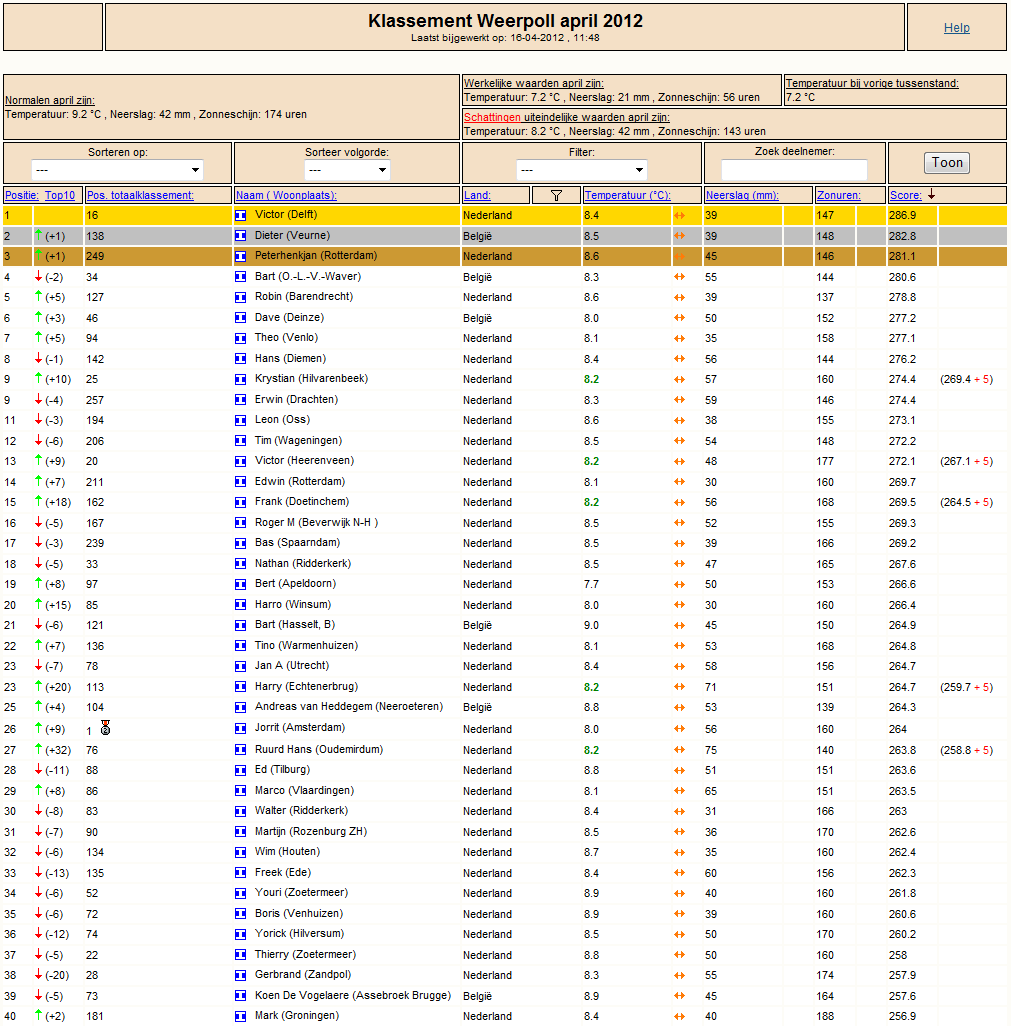1011x1026 pixels.
Task: Click the Zoek deelnemer search field
Action: pos(794,170)
